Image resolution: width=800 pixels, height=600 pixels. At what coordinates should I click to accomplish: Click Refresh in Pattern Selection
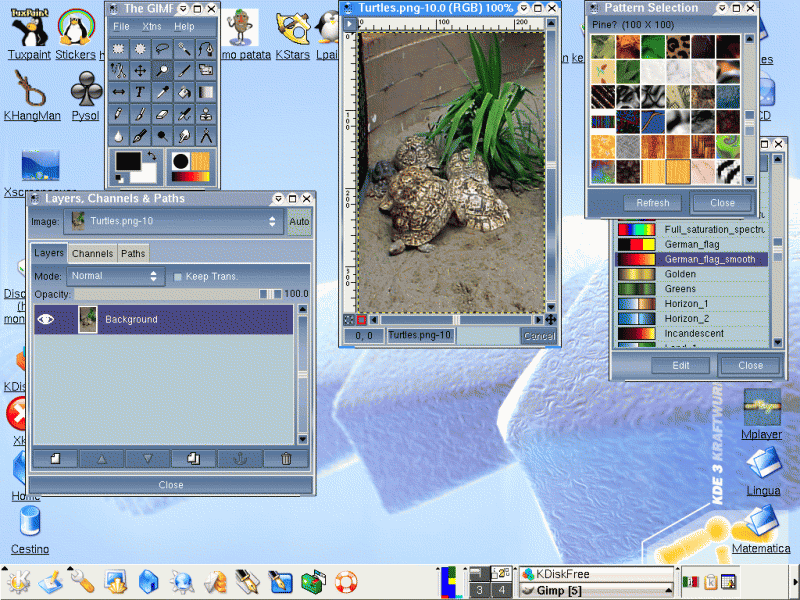coord(653,203)
